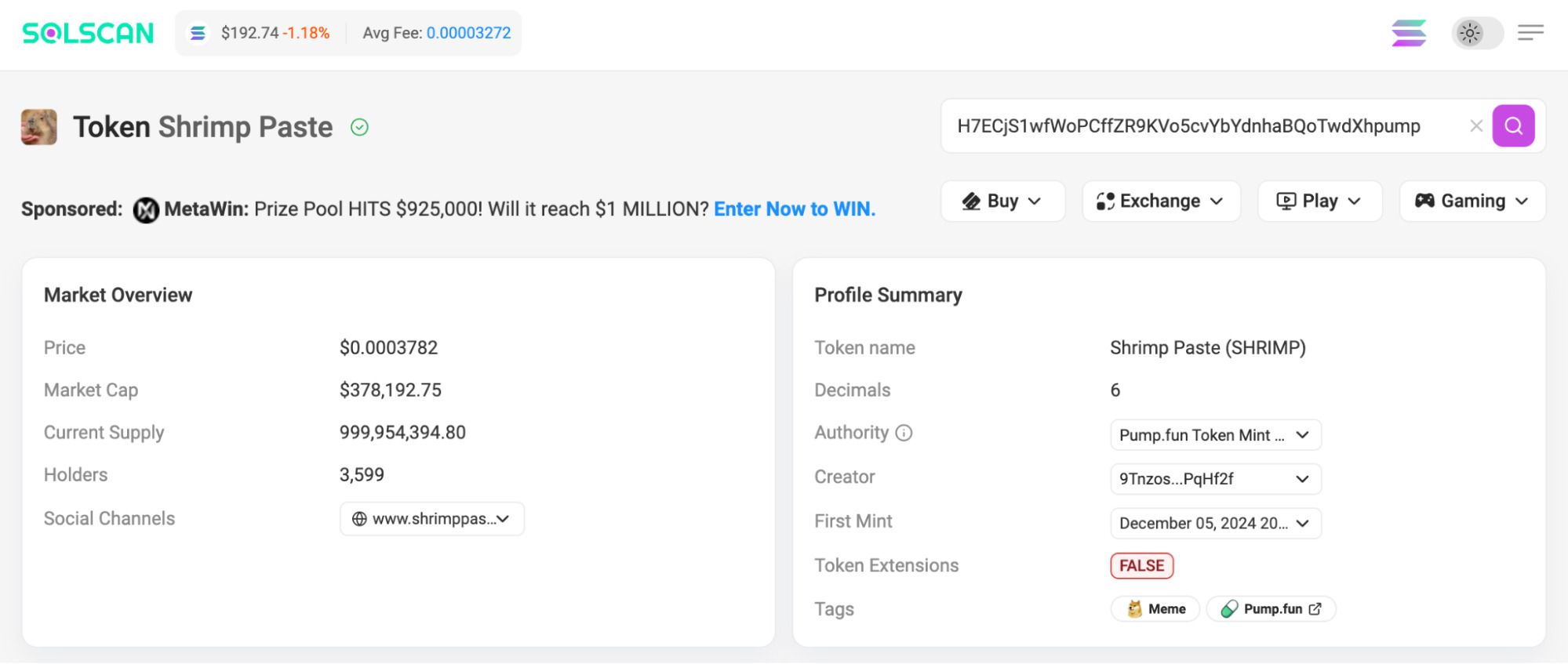
Task: Click the Enter Now to WIN link
Action: click(794, 209)
